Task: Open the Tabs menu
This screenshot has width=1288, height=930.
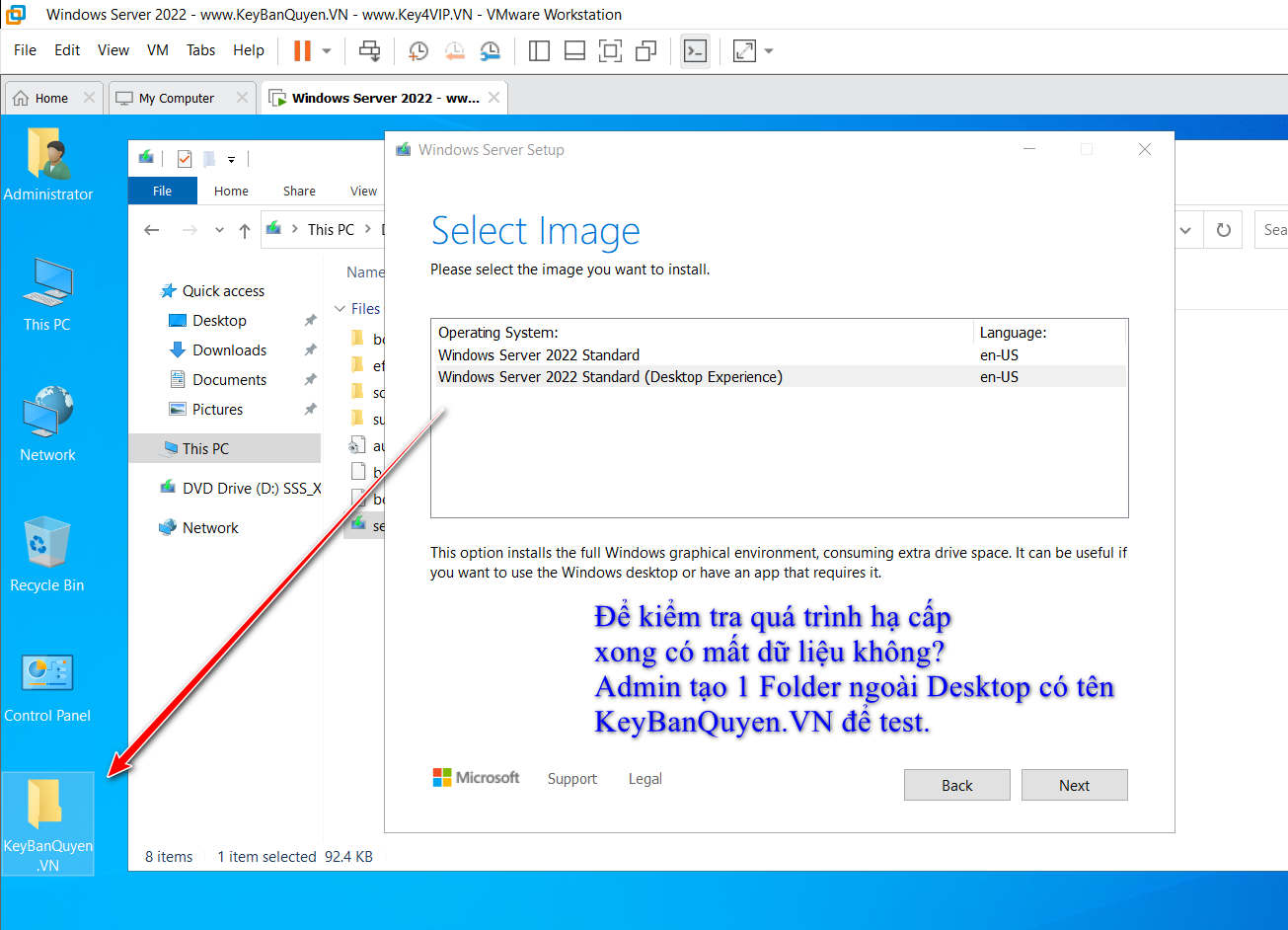Action: tap(200, 50)
